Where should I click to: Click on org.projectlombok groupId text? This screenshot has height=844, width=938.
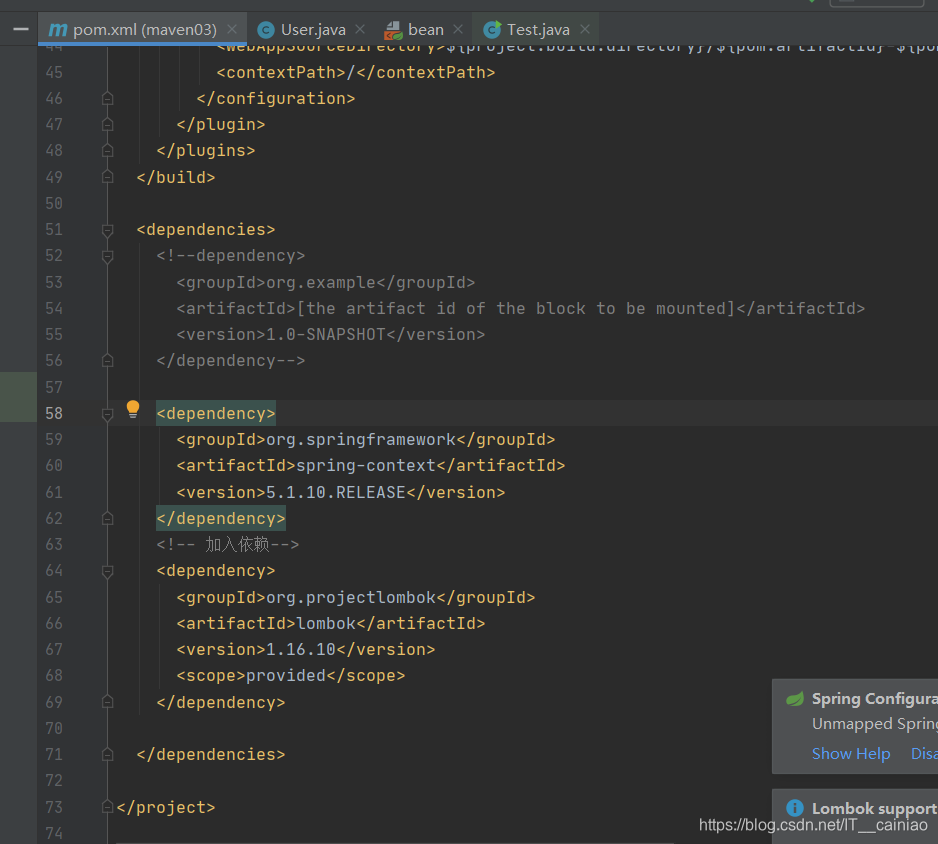pyautogui.click(x=351, y=597)
